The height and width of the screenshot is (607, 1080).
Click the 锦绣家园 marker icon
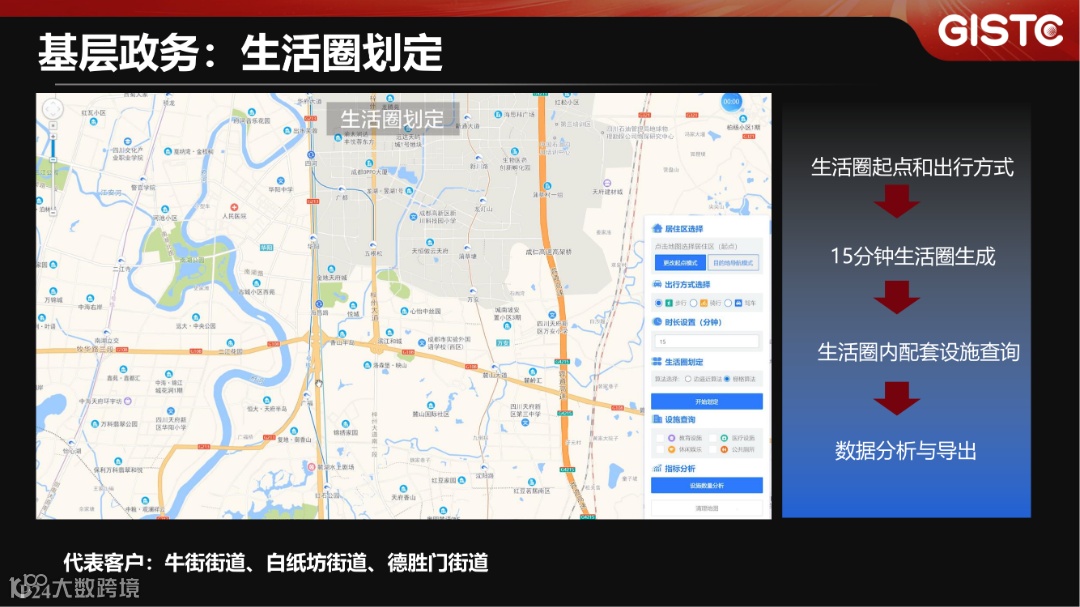coord(346,424)
